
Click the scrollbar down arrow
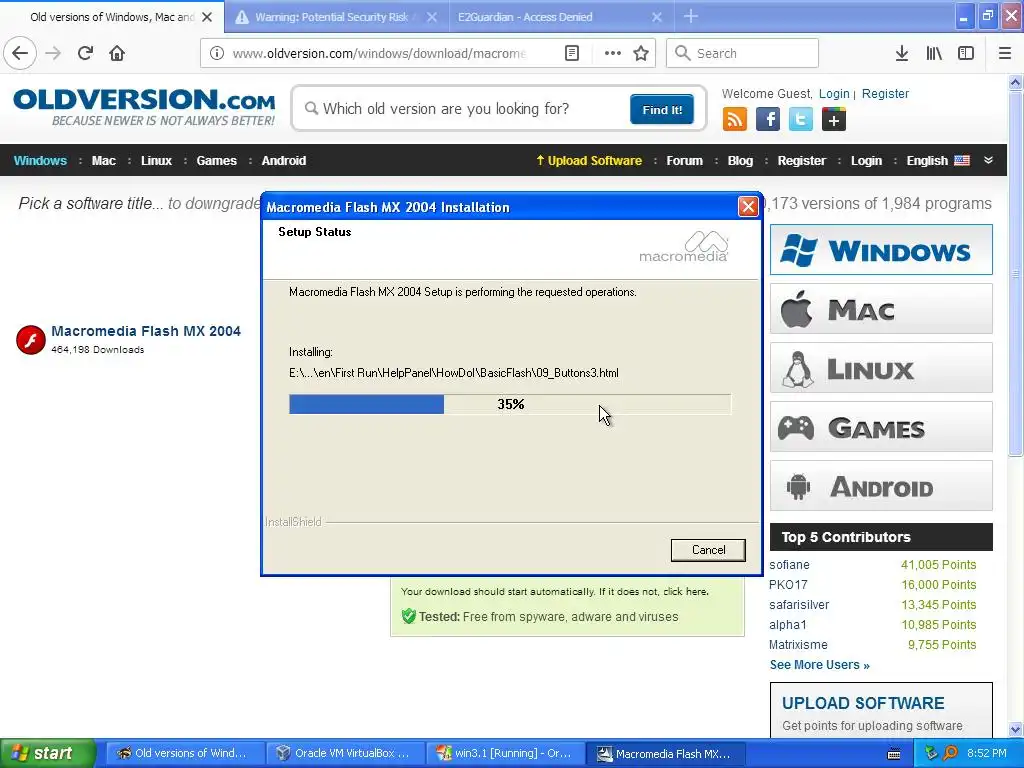click(1015, 729)
